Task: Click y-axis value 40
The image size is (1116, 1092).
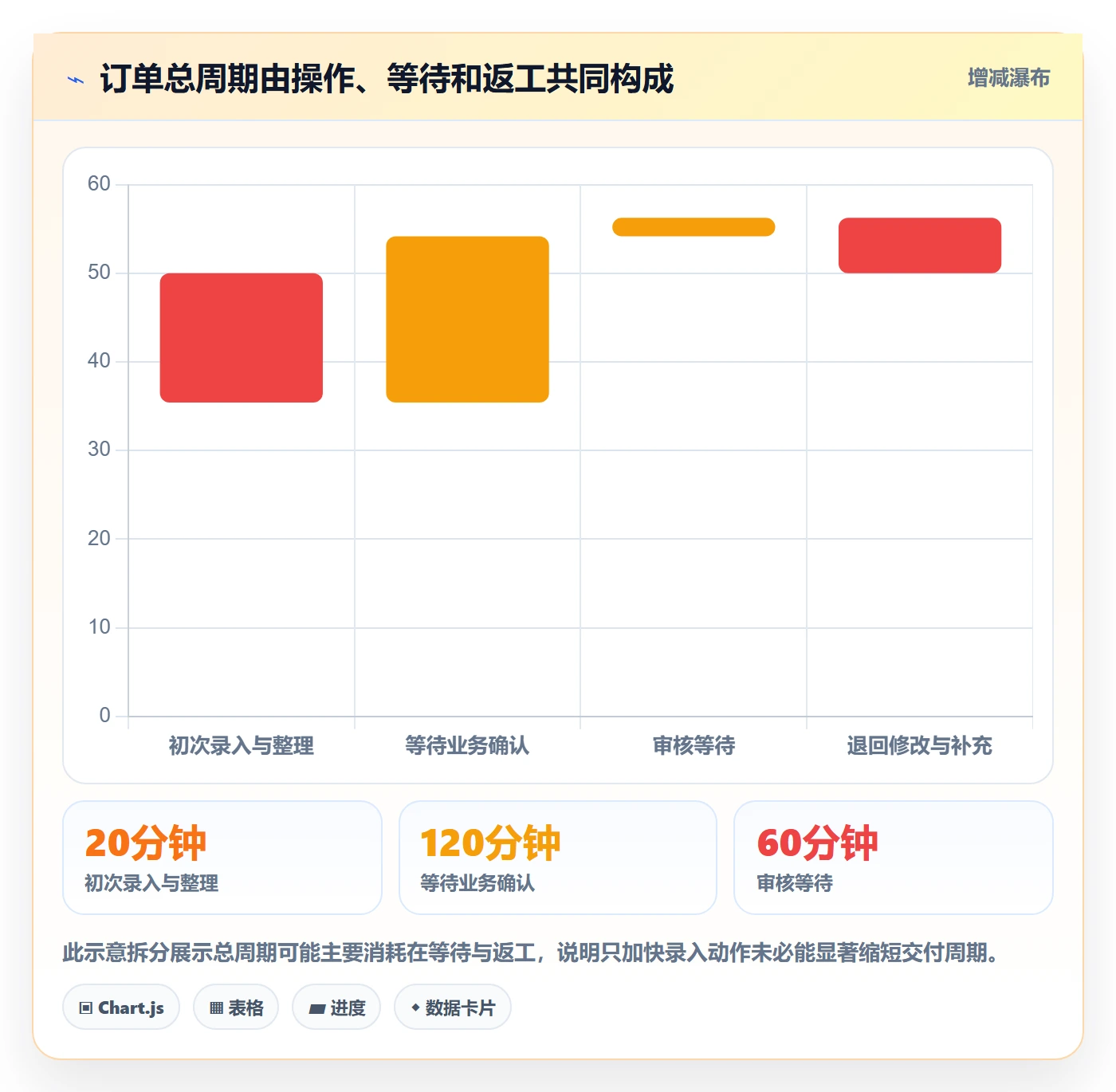Action: pos(99,361)
